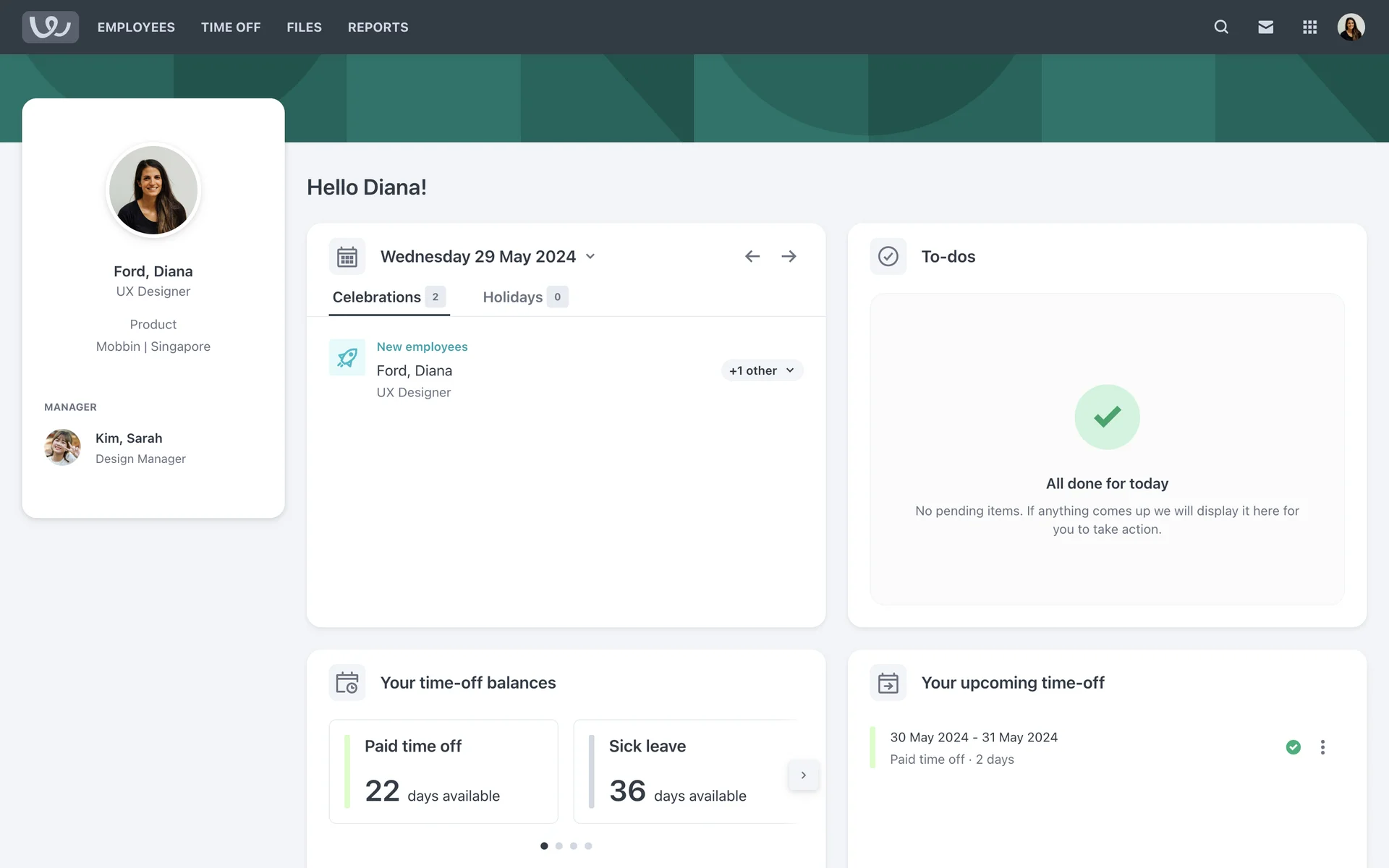Click the search magnifier icon
Viewport: 1389px width, 868px height.
tap(1221, 27)
